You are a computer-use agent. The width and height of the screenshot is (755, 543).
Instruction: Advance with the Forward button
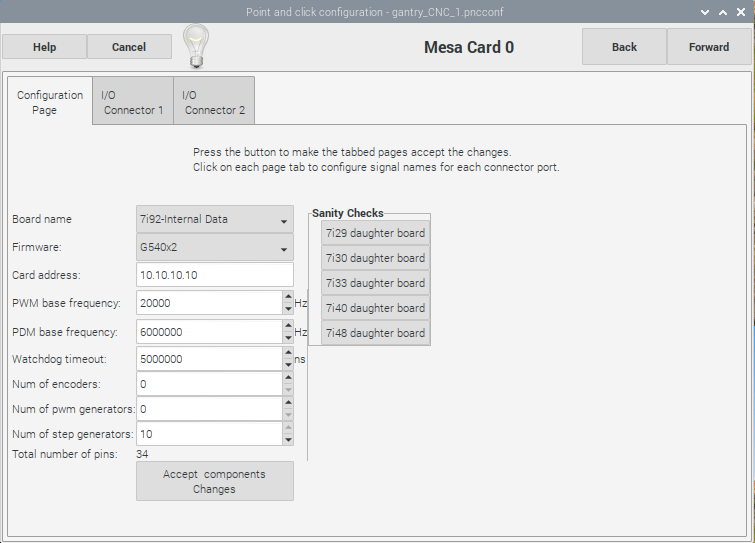(709, 47)
